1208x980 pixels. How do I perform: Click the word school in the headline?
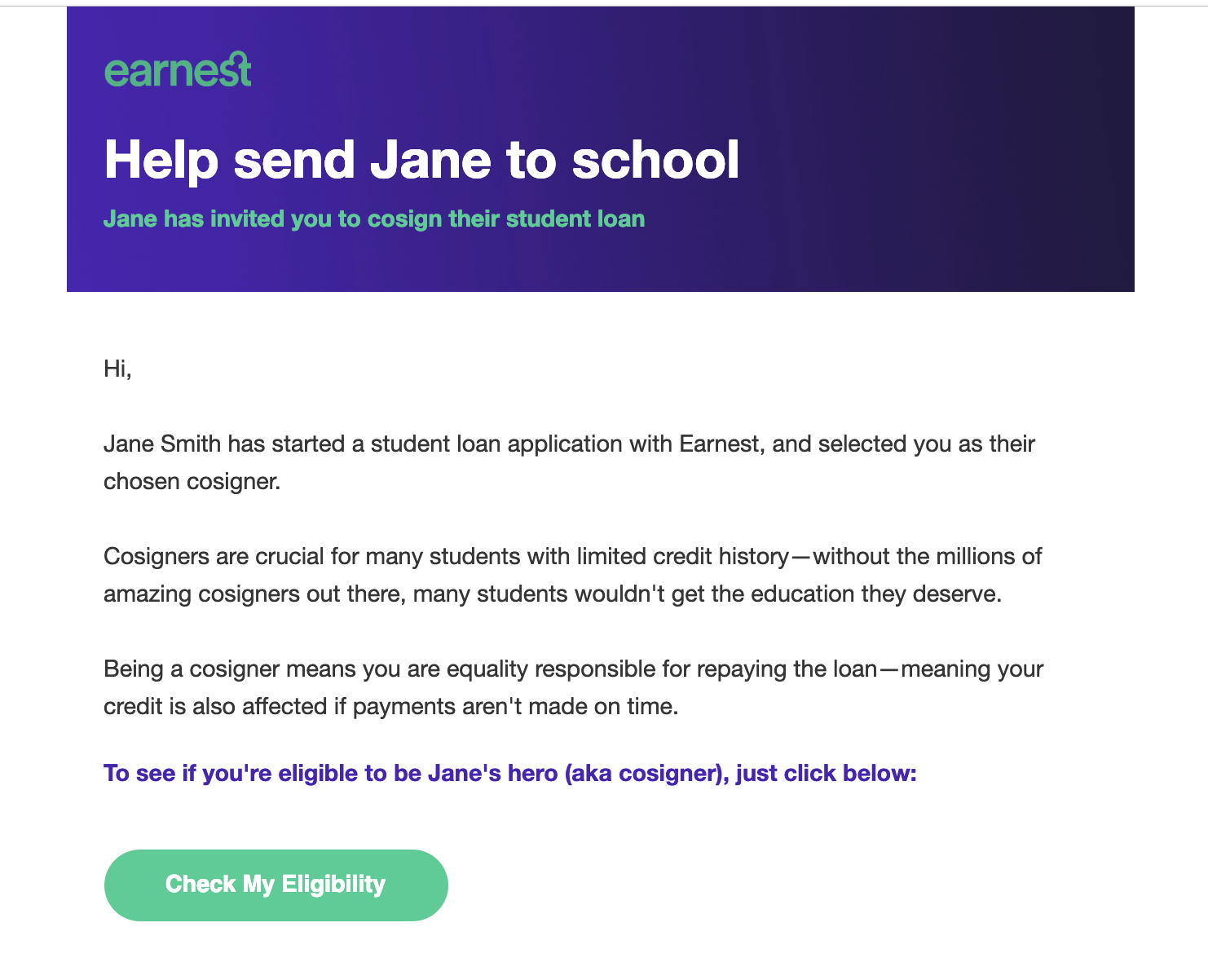[656, 159]
